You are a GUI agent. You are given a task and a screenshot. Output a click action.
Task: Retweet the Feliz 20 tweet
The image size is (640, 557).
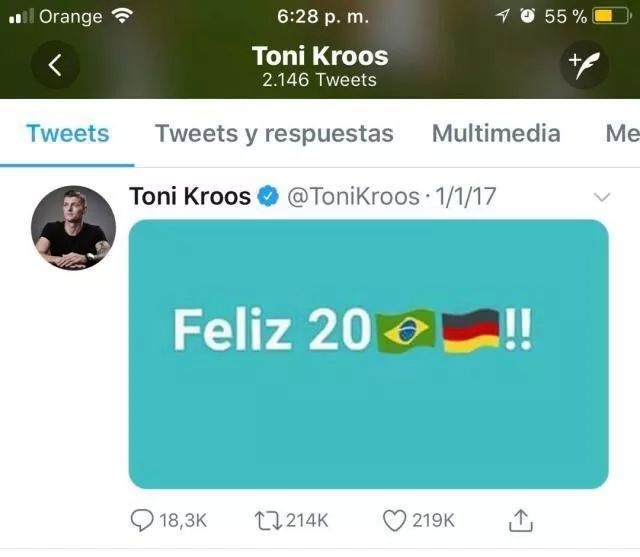click(268, 520)
